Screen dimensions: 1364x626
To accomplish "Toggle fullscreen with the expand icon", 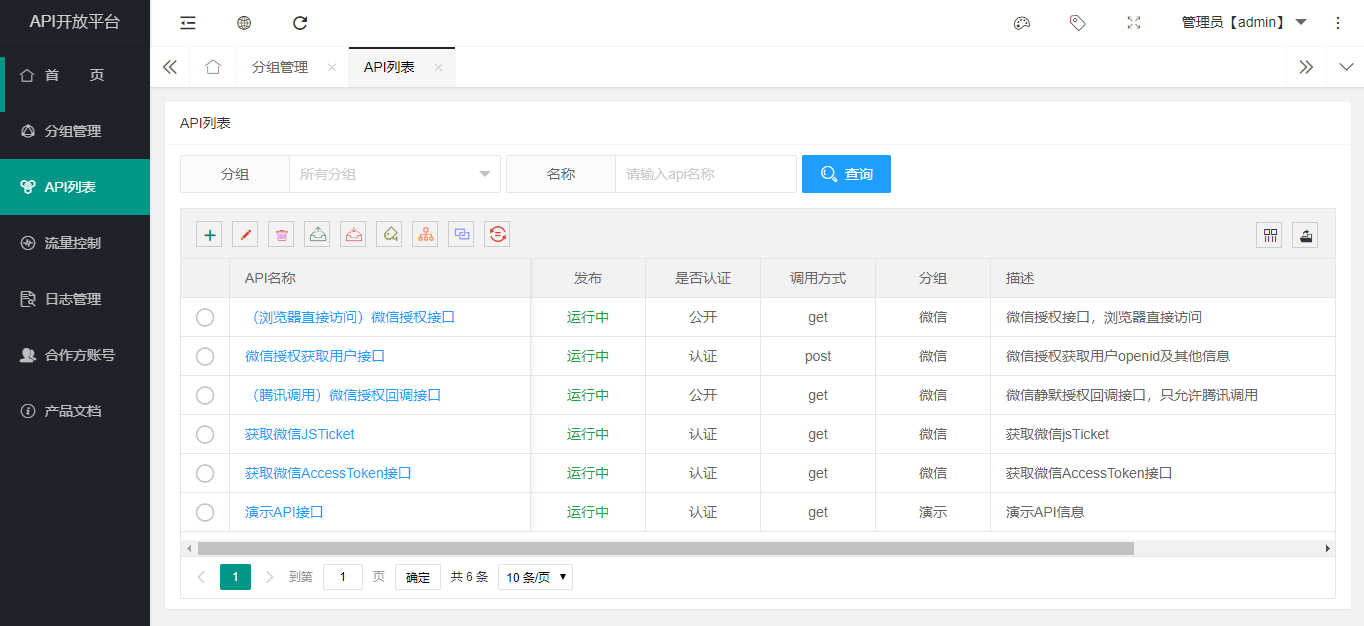I will (x=1134, y=23).
